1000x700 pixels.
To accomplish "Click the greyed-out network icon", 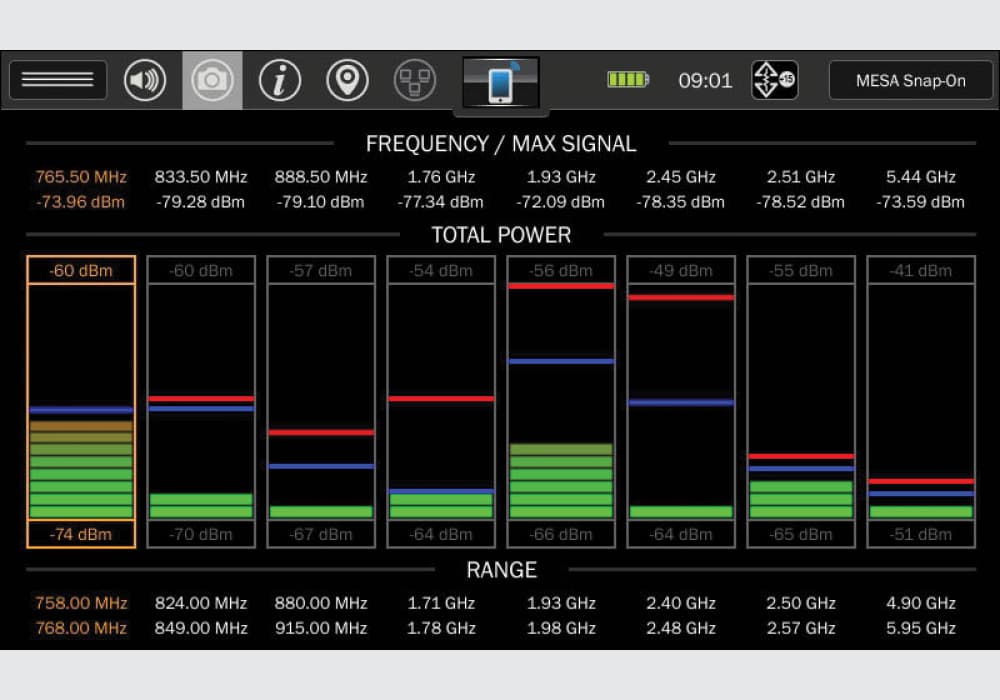I will [414, 80].
